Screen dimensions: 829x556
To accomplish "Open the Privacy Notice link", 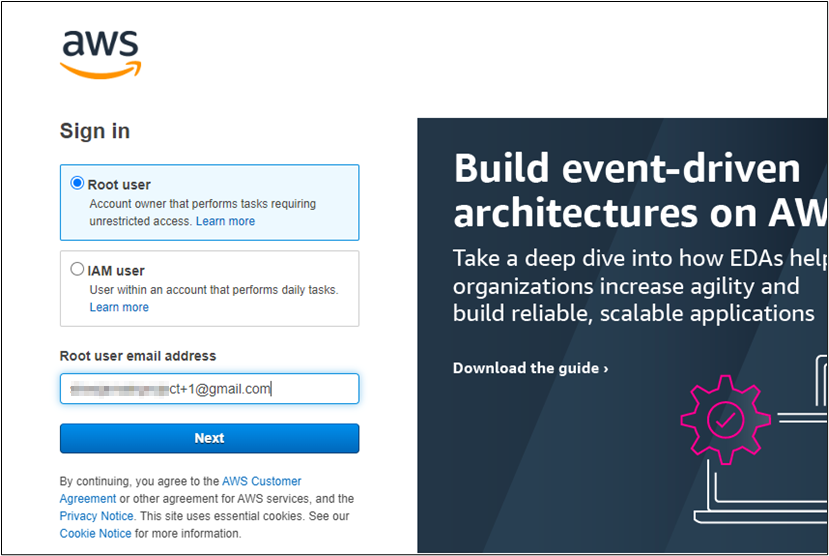I will tap(96, 516).
